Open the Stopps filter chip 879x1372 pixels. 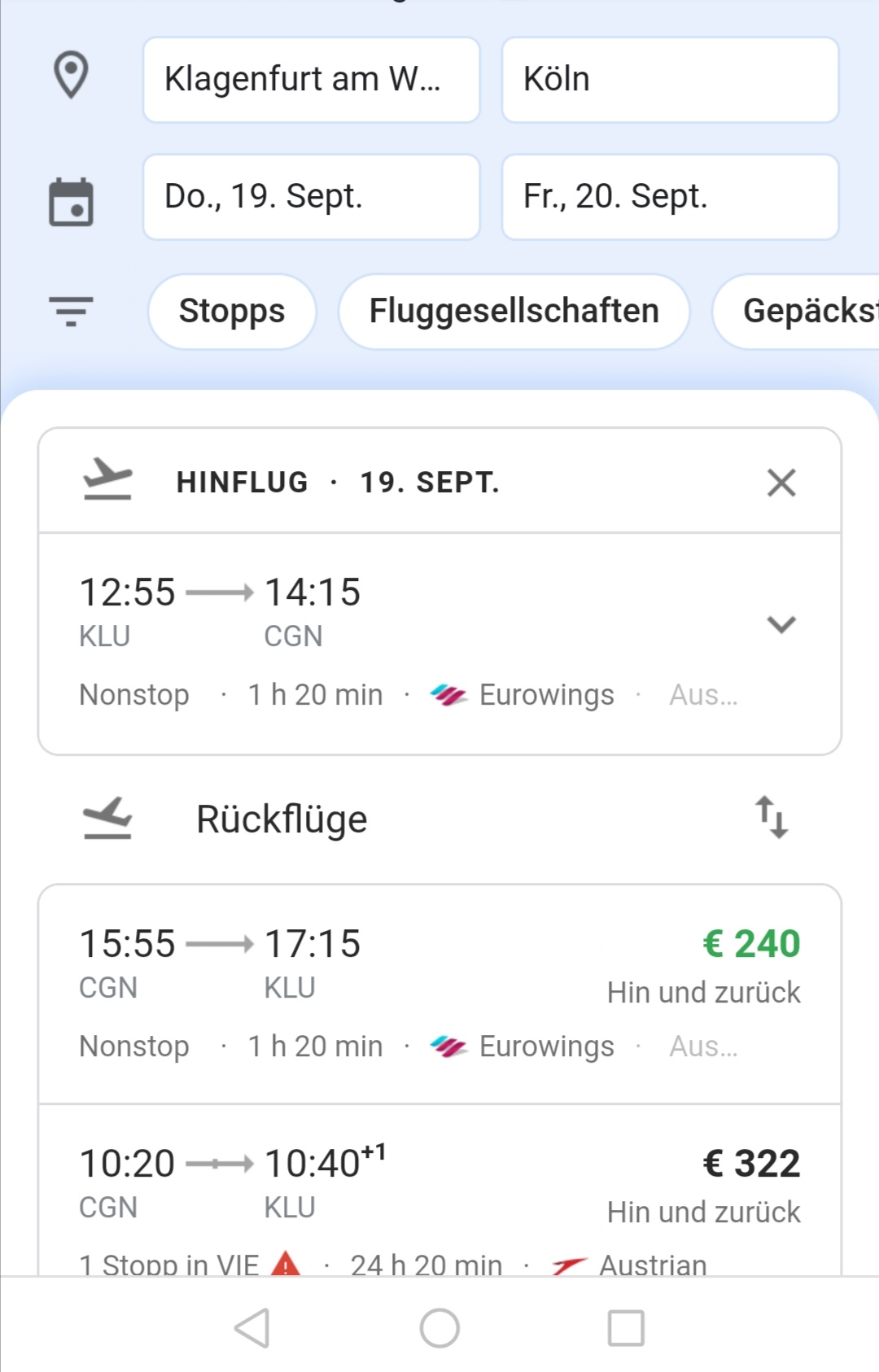pos(232,311)
